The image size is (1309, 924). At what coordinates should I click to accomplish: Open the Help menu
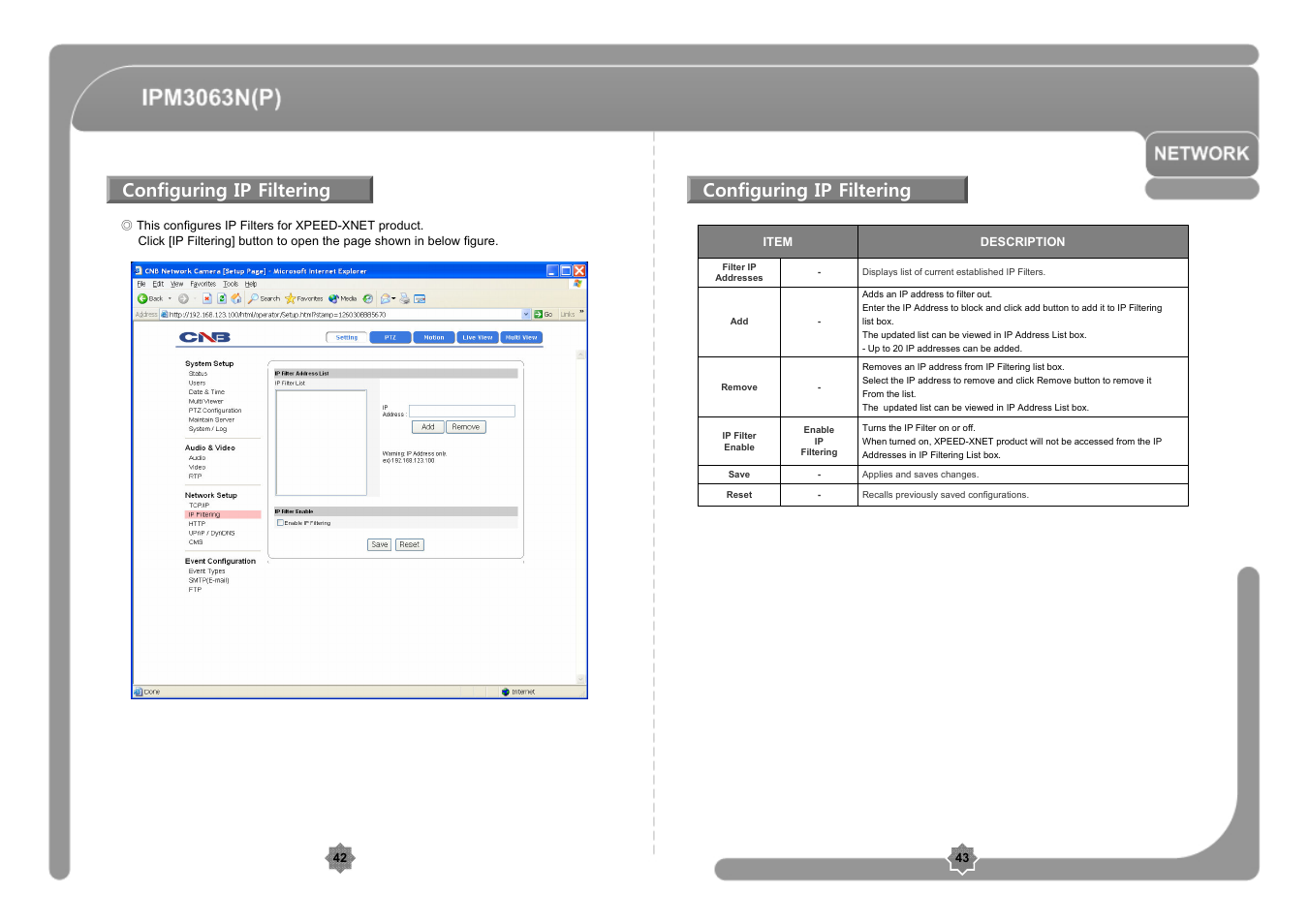251,284
